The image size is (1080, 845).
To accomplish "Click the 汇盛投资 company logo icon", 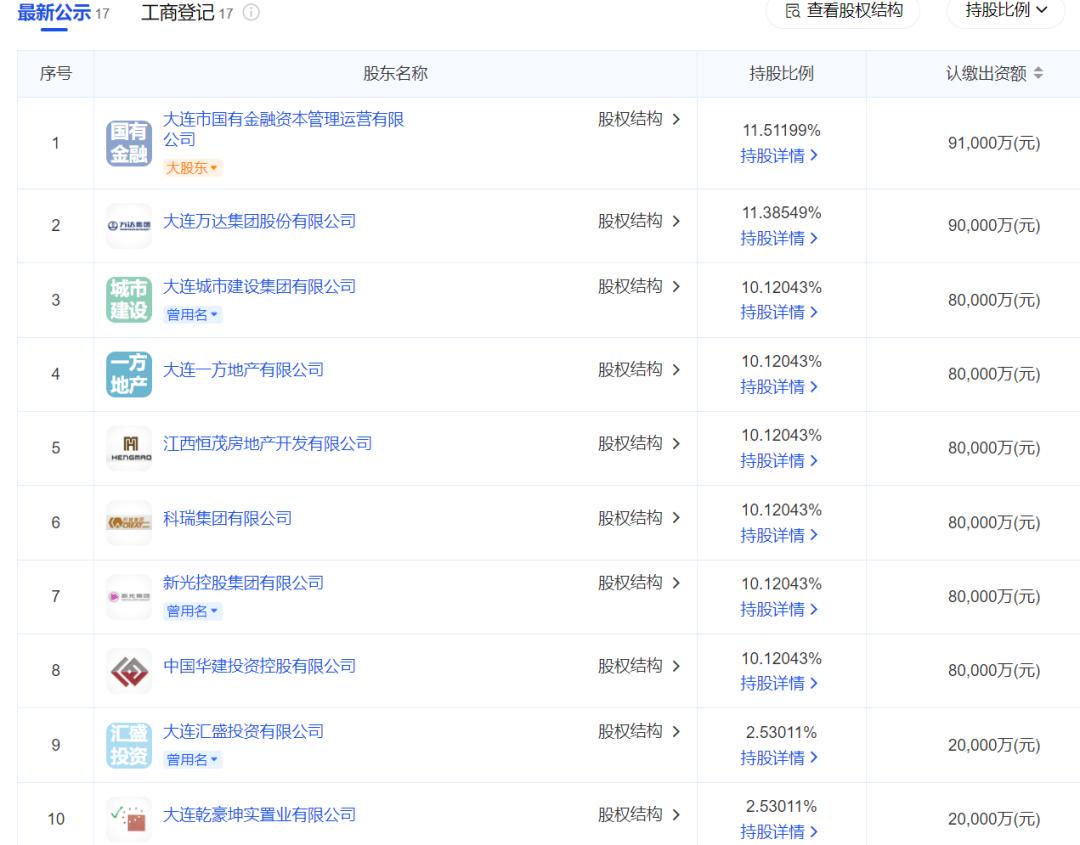I will [x=129, y=745].
